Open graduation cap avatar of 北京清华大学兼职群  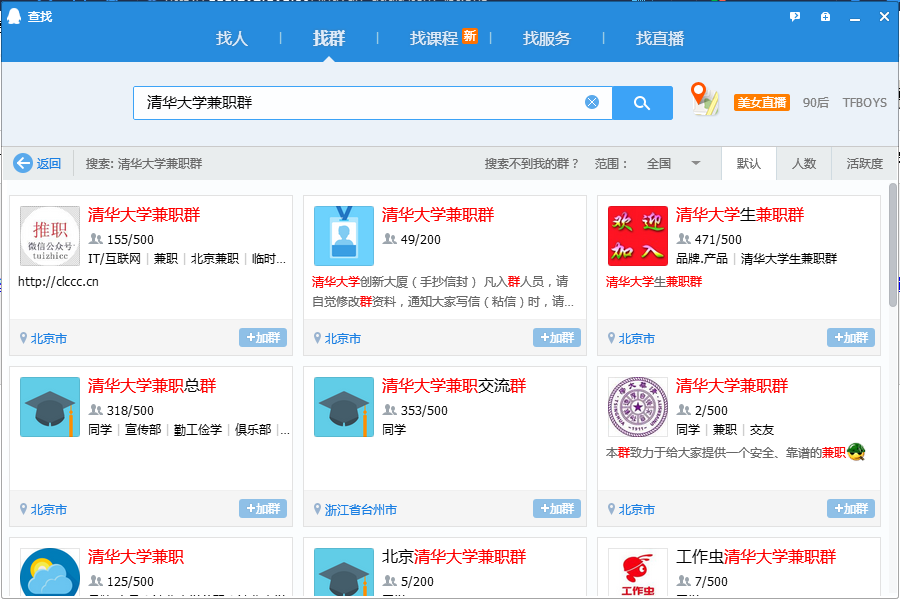pyautogui.click(x=344, y=572)
